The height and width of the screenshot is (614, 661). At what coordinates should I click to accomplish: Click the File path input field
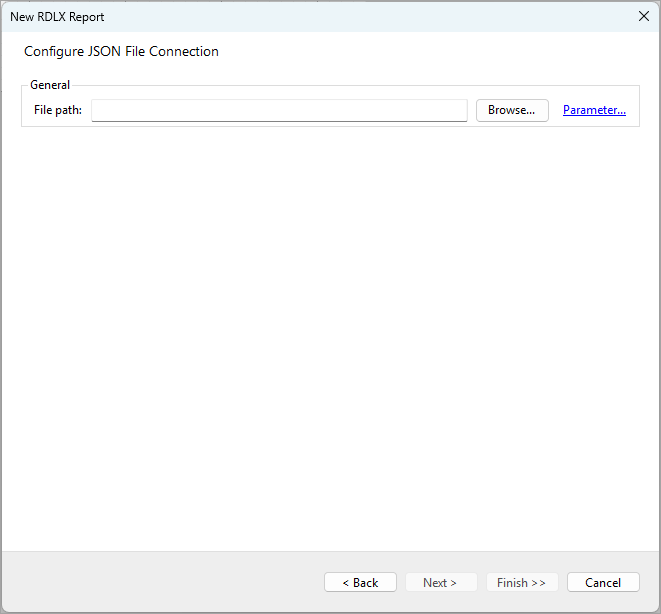279,110
